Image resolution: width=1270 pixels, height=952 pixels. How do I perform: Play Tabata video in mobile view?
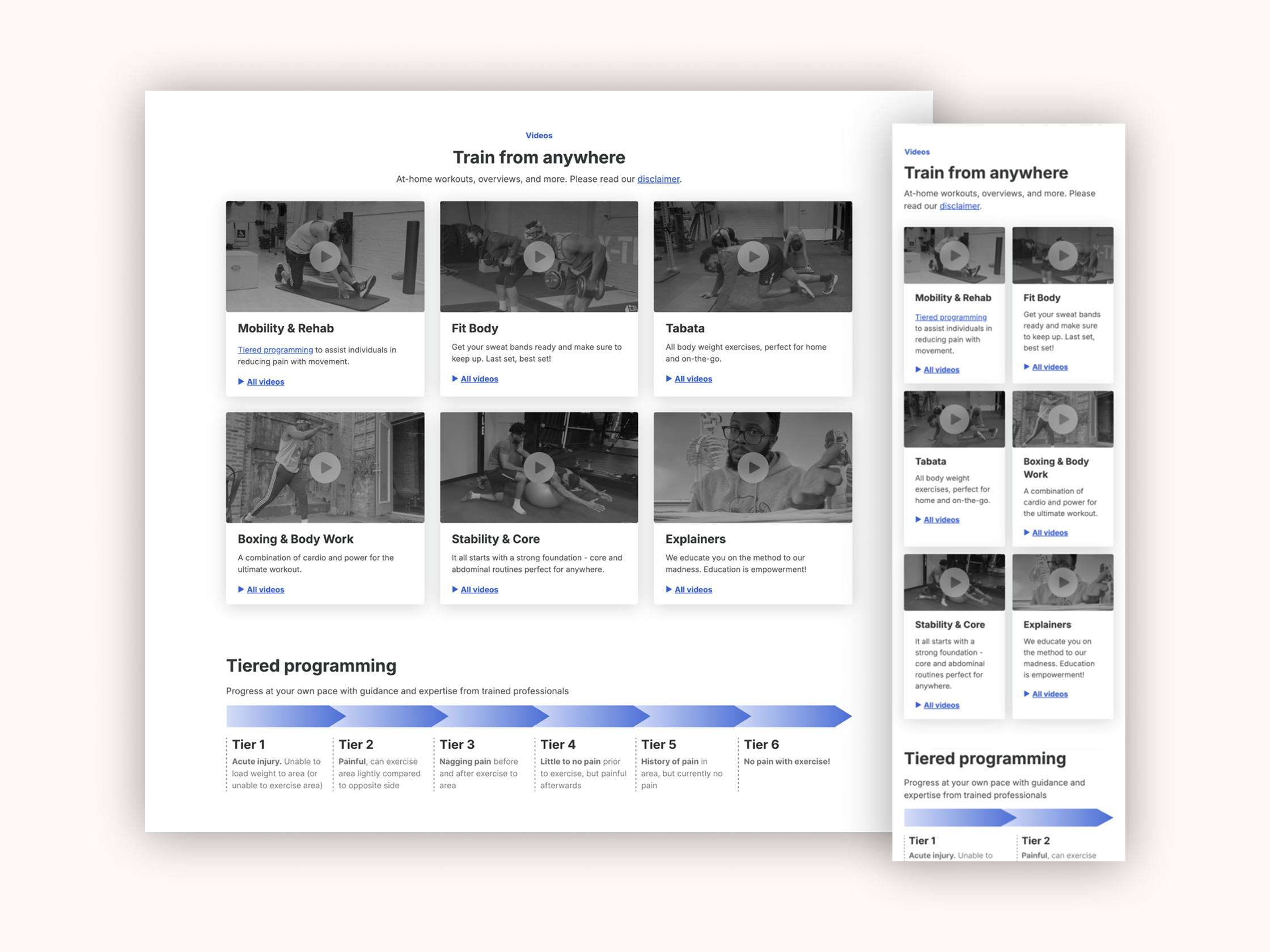coord(954,419)
